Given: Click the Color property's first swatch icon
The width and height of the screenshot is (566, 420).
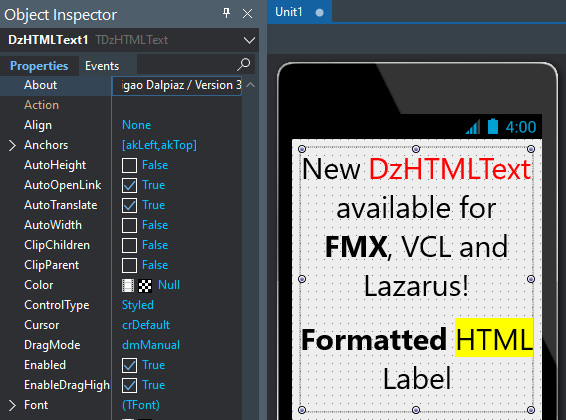Looking at the screenshot, I should click(128, 285).
